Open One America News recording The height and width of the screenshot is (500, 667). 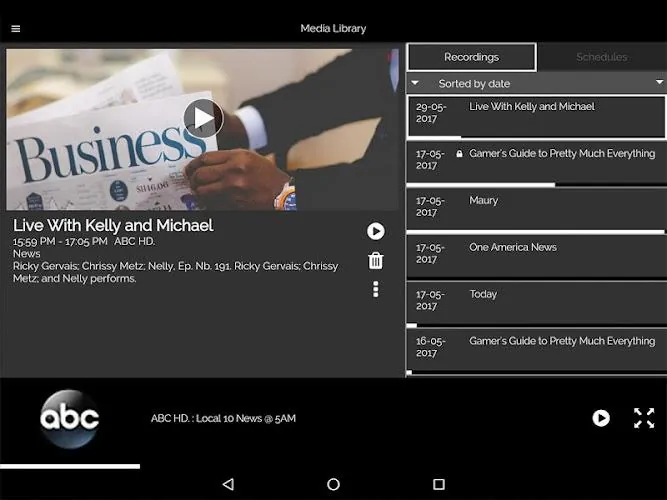coord(537,255)
